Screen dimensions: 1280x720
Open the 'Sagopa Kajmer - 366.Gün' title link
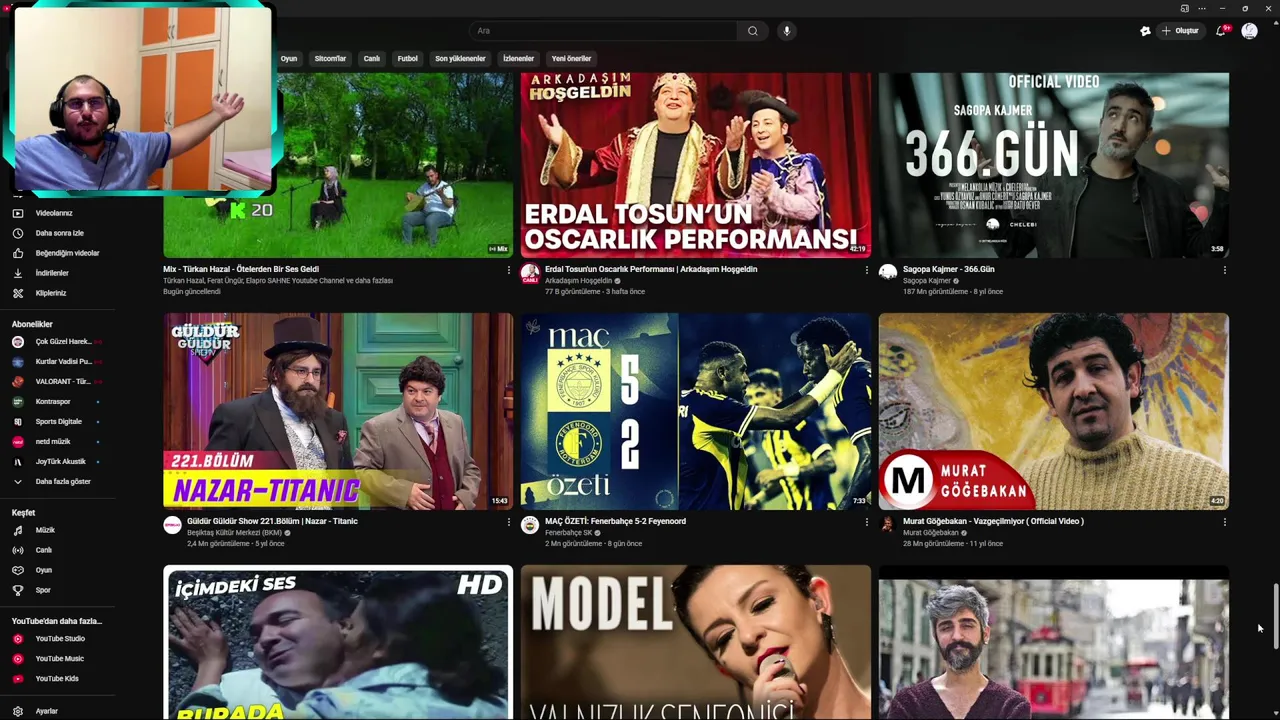tap(948, 269)
